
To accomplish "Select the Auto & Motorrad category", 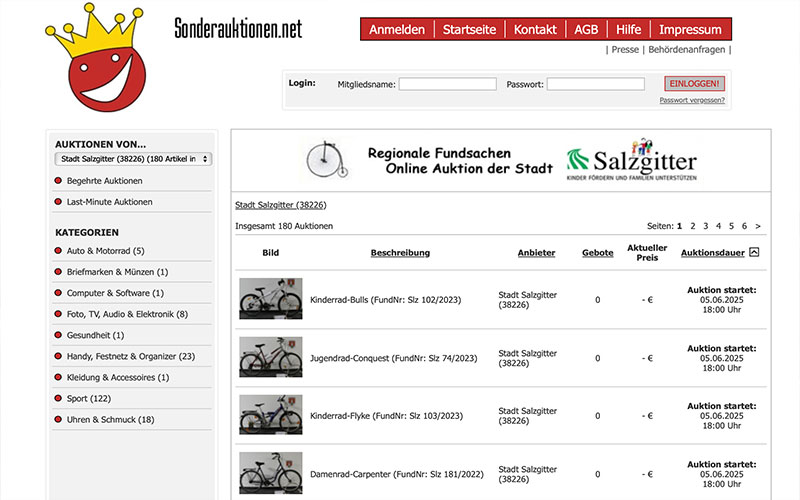I will tap(106, 251).
